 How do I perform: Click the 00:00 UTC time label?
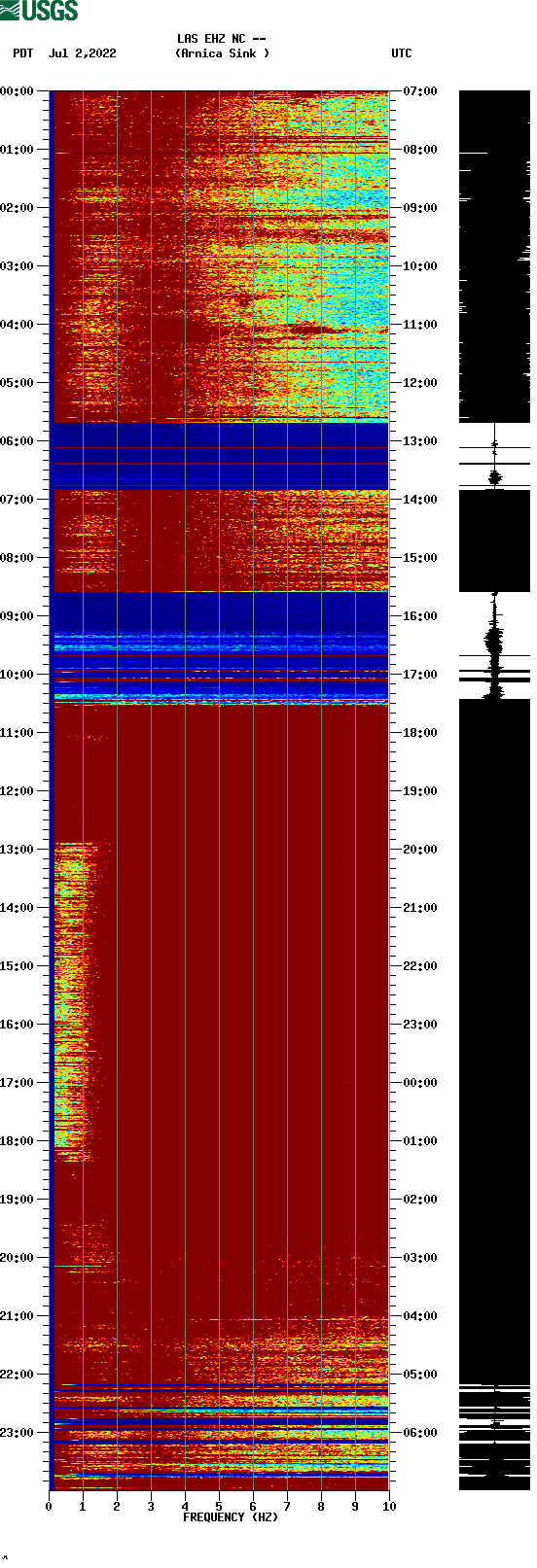(x=420, y=1083)
